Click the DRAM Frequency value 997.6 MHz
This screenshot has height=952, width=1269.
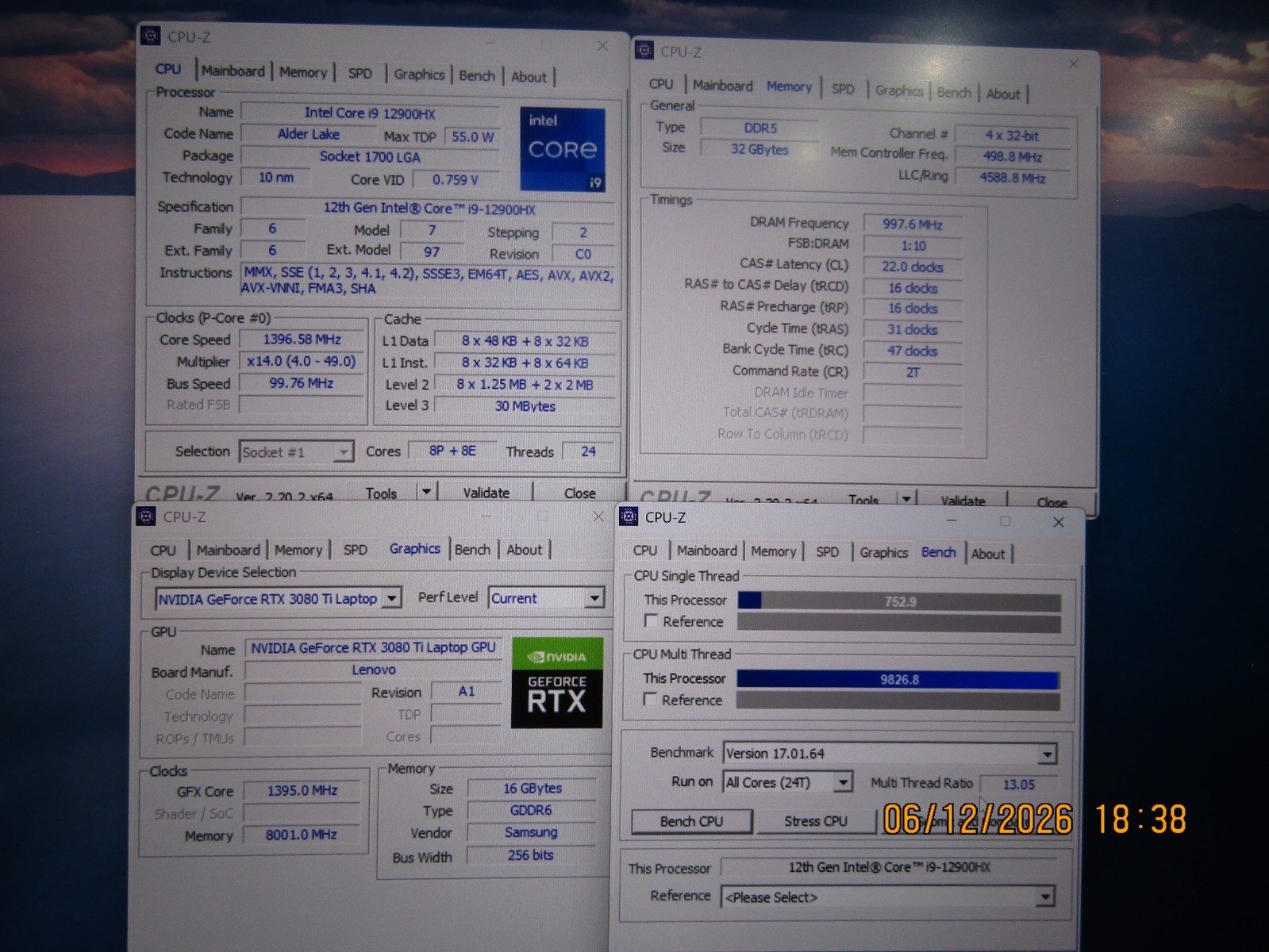pos(912,224)
